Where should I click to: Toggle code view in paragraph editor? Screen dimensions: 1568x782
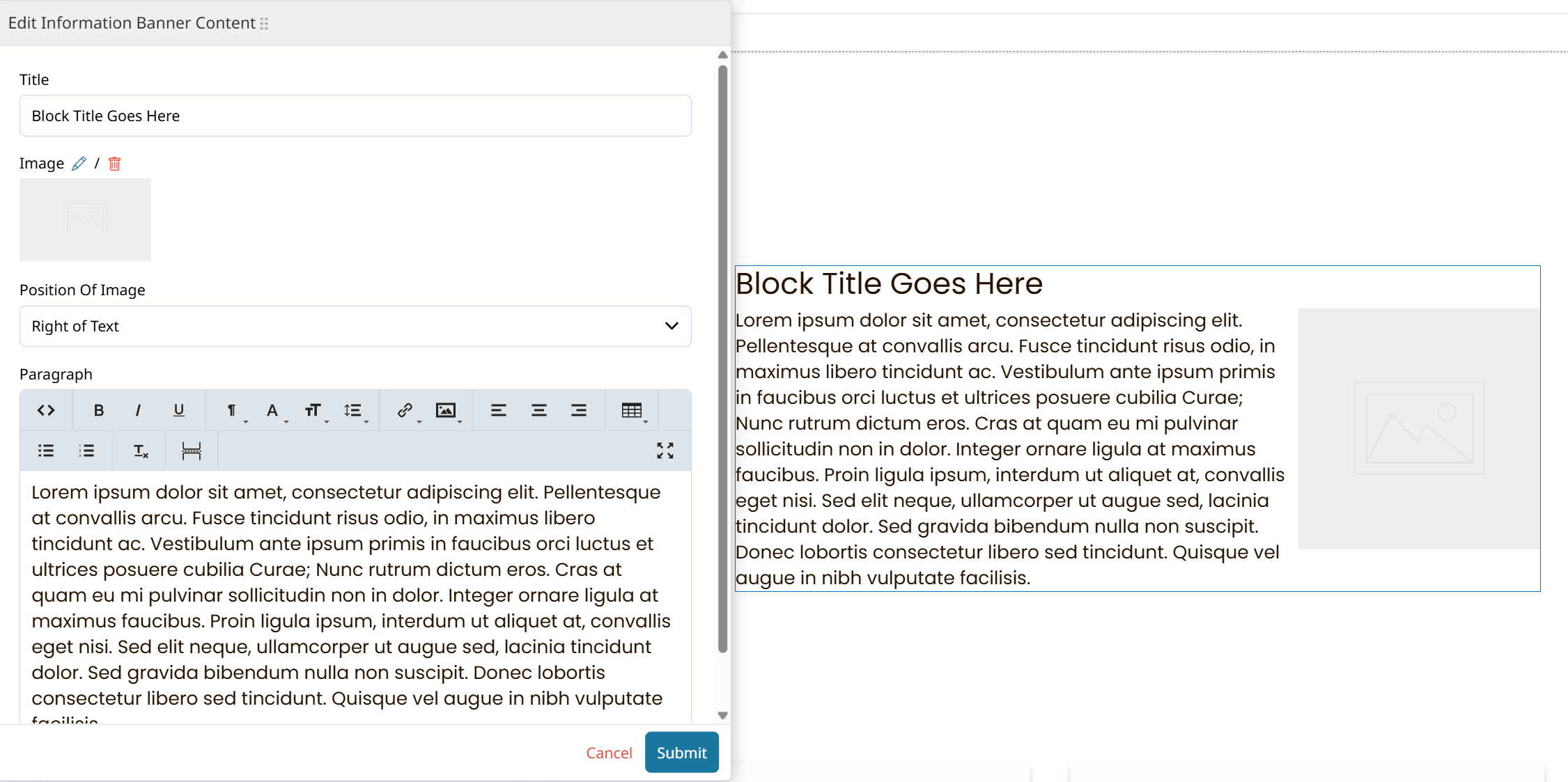[x=46, y=410]
